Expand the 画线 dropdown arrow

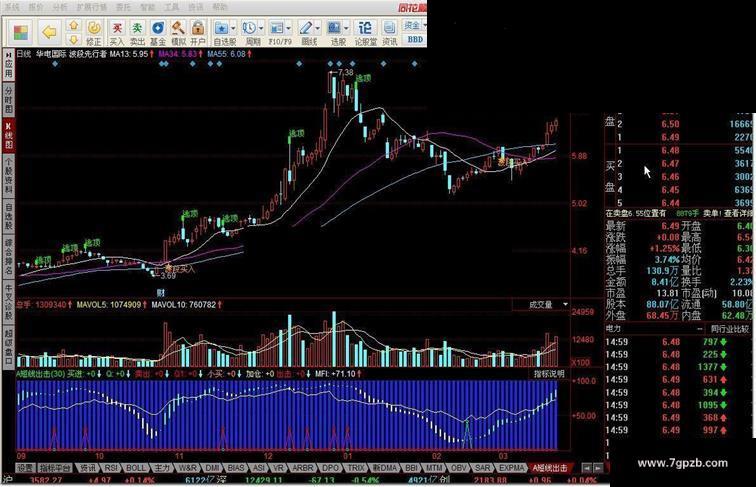coord(317,28)
